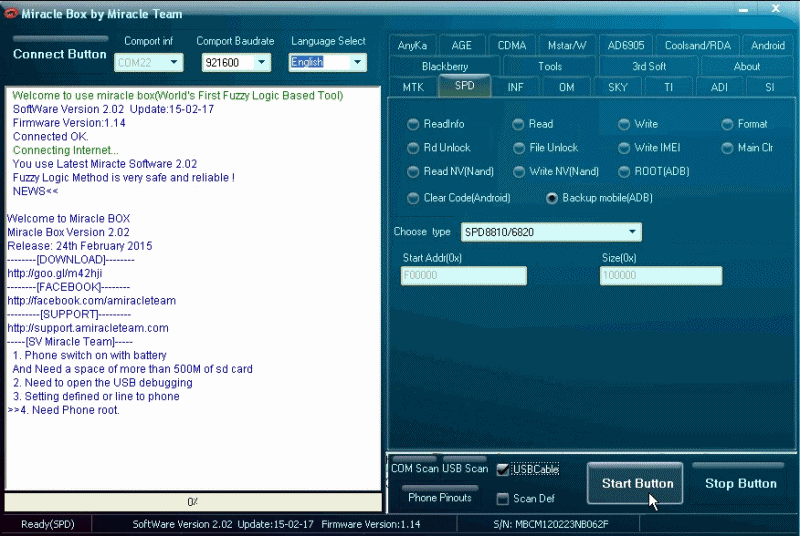Open the TI tab

click(x=668, y=87)
